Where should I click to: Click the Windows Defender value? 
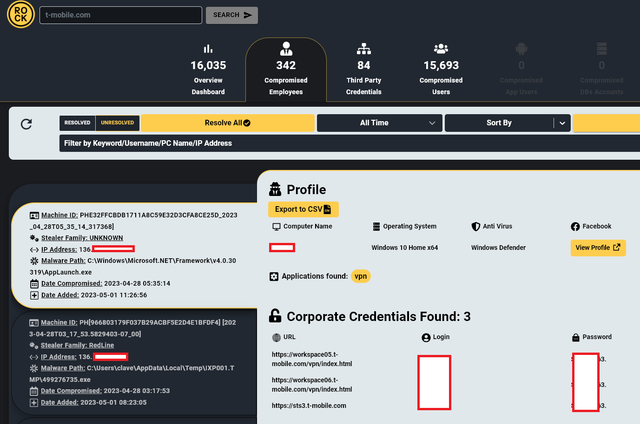[x=498, y=248]
